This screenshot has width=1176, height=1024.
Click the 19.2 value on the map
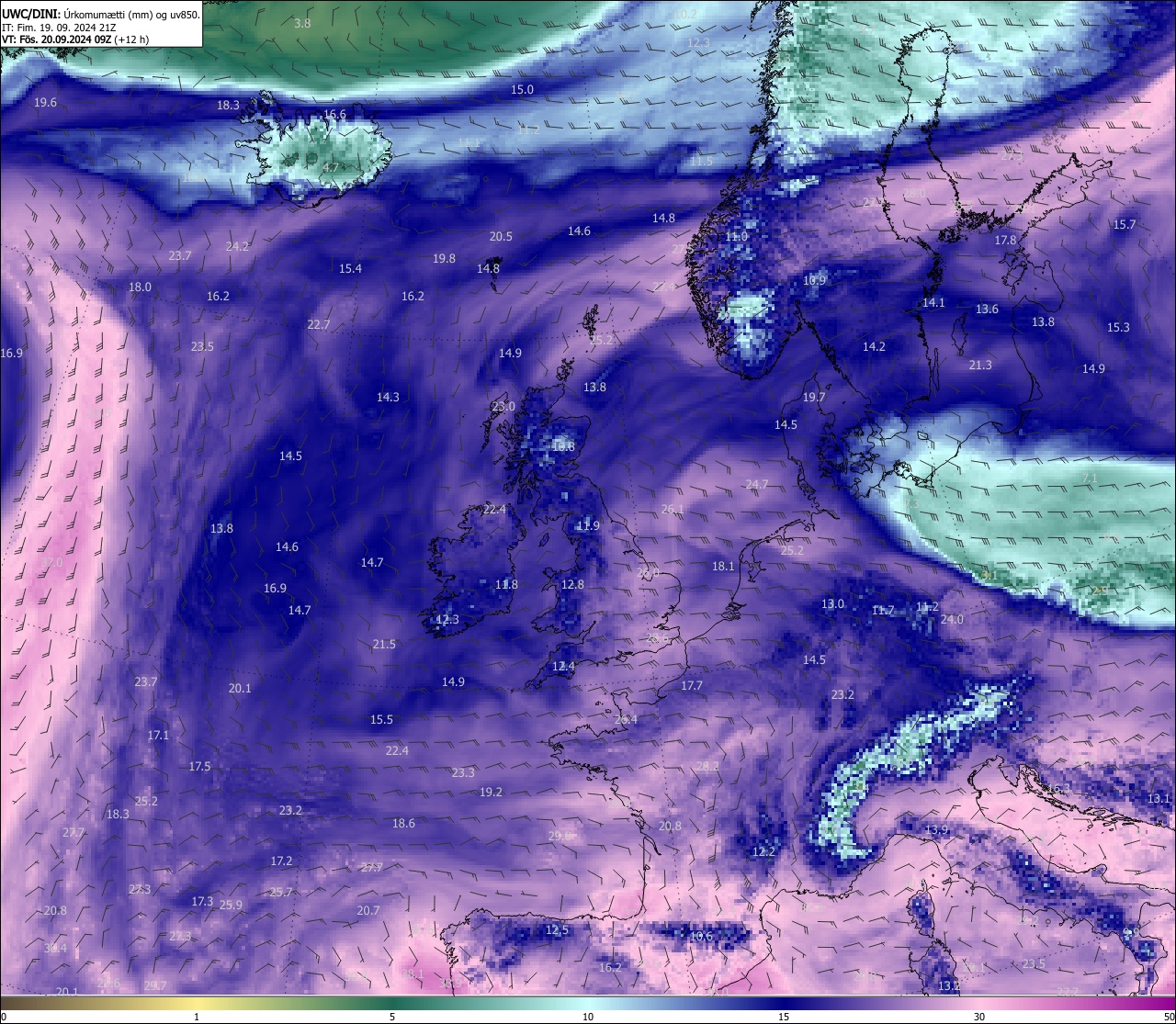[491, 792]
